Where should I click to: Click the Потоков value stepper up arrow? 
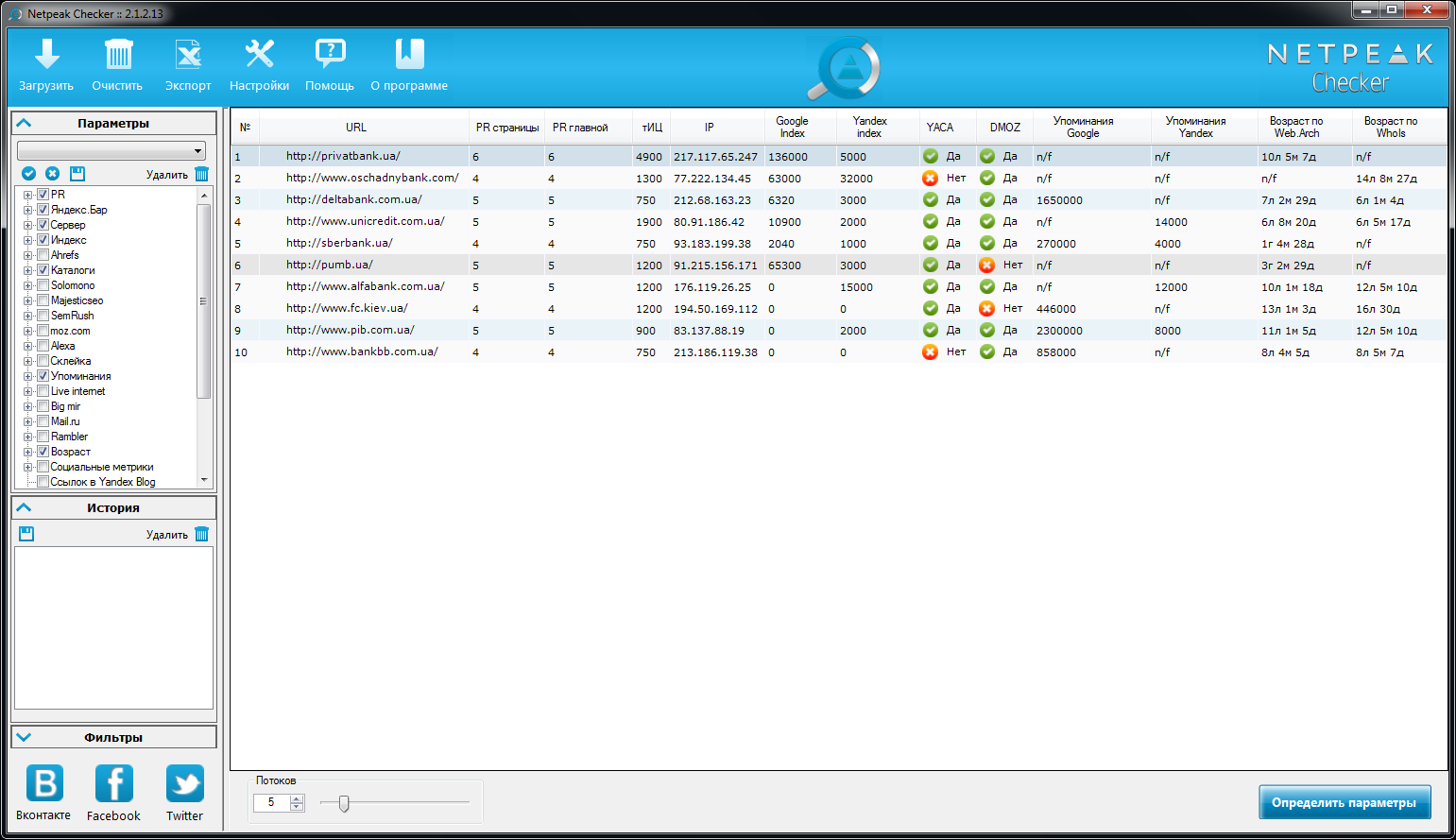[296, 797]
